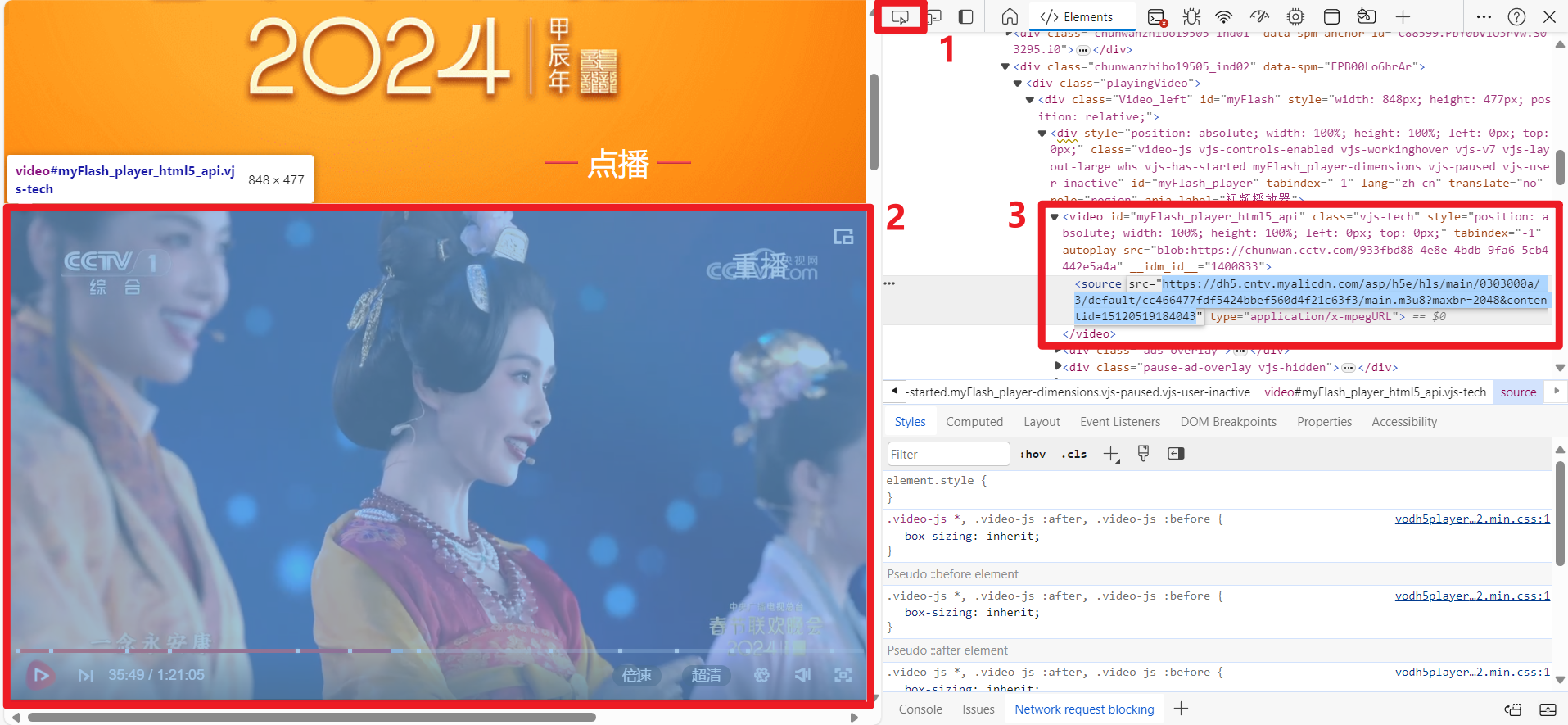The image size is (1568, 725).
Task: Open the 超清 video quality menu
Action: pyautogui.click(x=706, y=676)
